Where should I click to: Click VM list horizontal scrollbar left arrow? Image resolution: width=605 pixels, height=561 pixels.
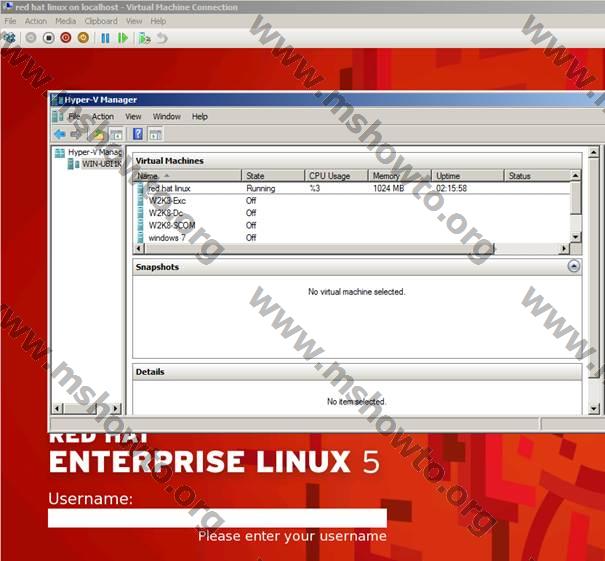tap(139, 248)
